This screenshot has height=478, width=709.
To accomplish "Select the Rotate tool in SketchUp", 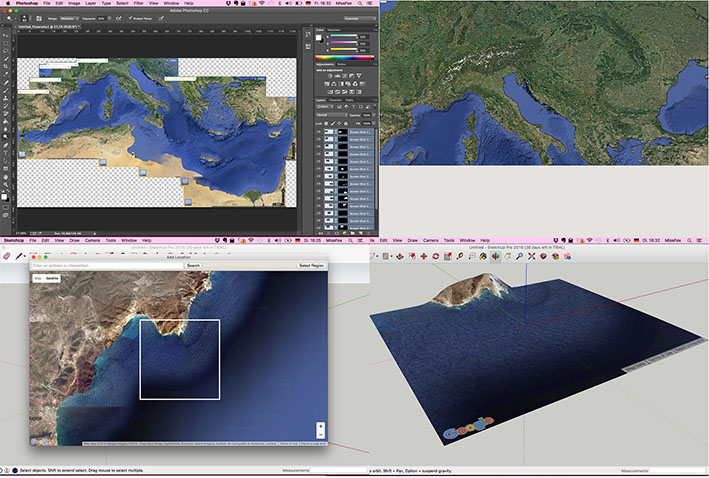I will pos(435,256).
